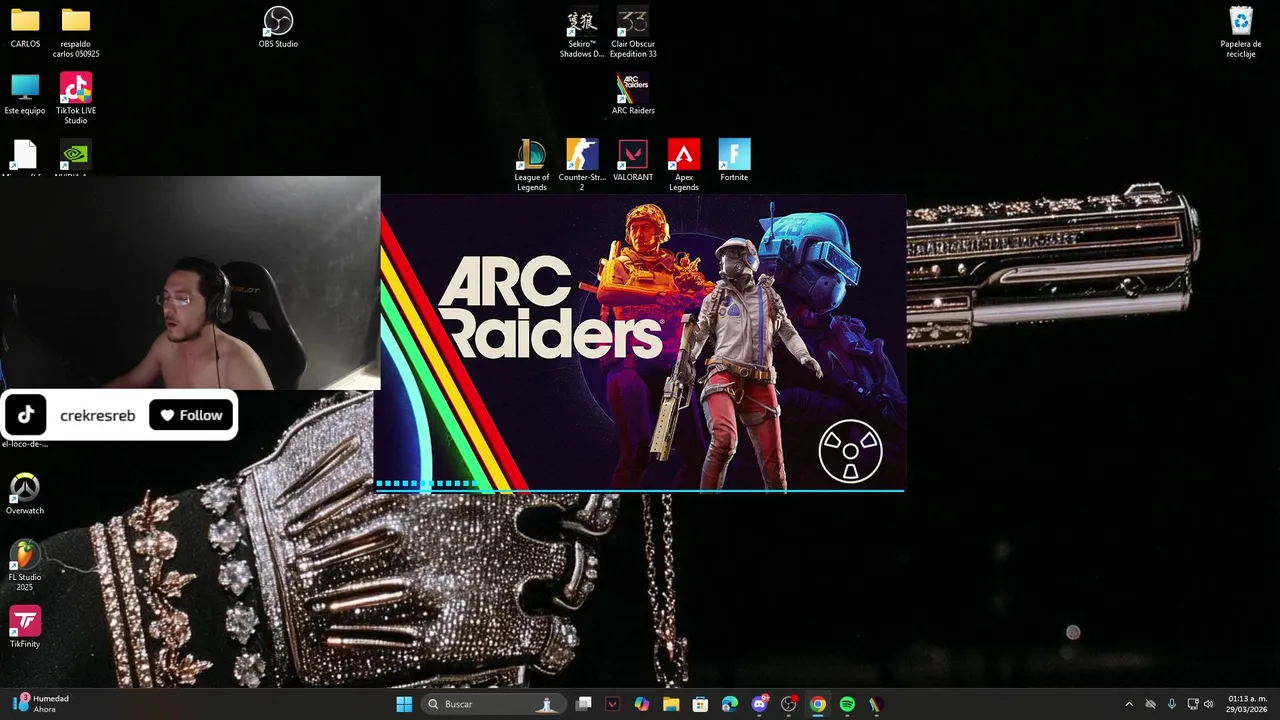Open the display network tray icon
The width and height of the screenshot is (1280, 720).
coord(1192,704)
